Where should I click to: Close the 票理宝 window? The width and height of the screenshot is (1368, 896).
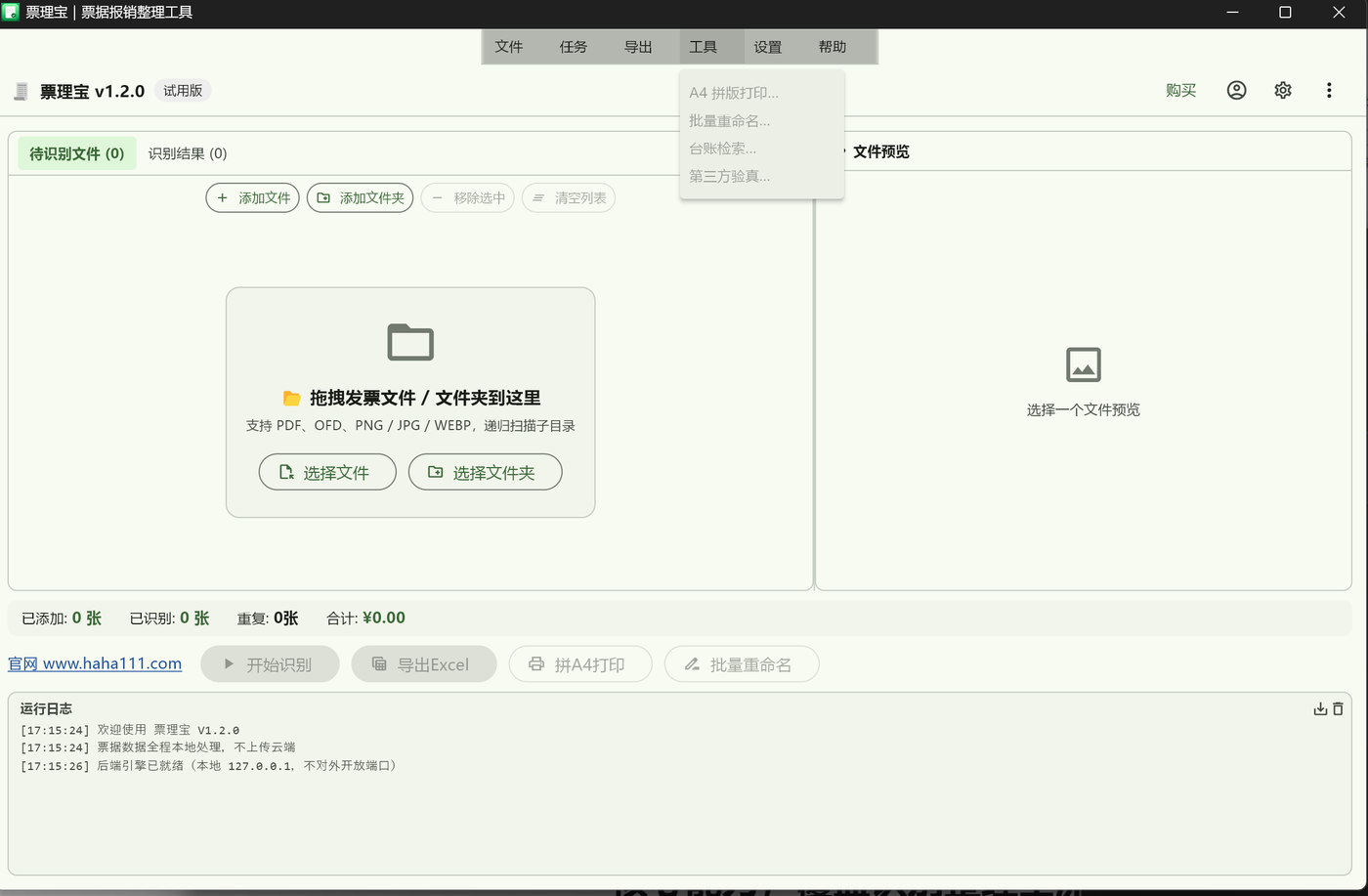tap(1339, 13)
